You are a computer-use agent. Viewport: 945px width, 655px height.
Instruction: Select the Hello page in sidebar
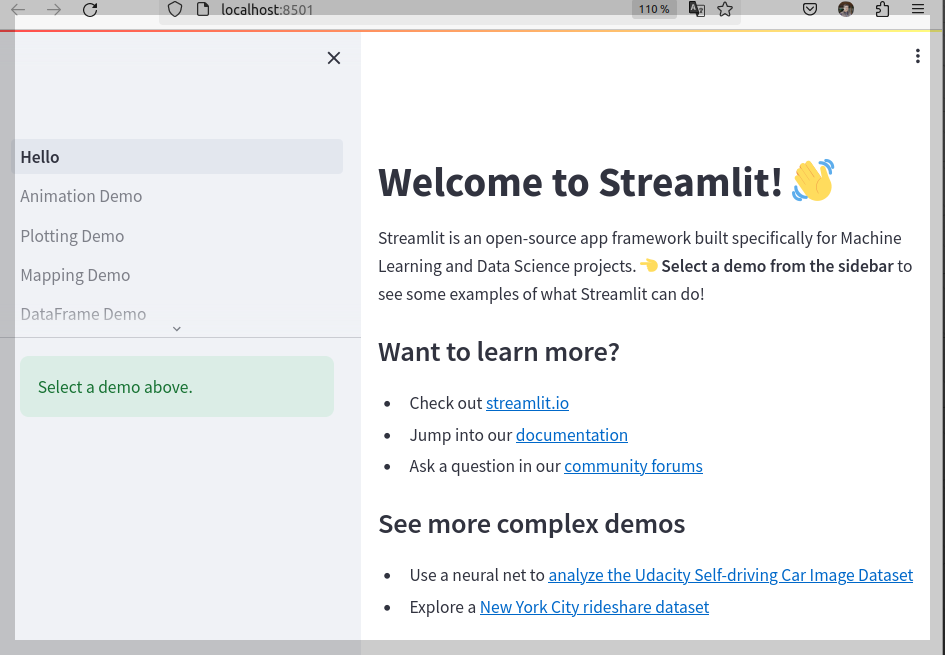tap(177, 157)
